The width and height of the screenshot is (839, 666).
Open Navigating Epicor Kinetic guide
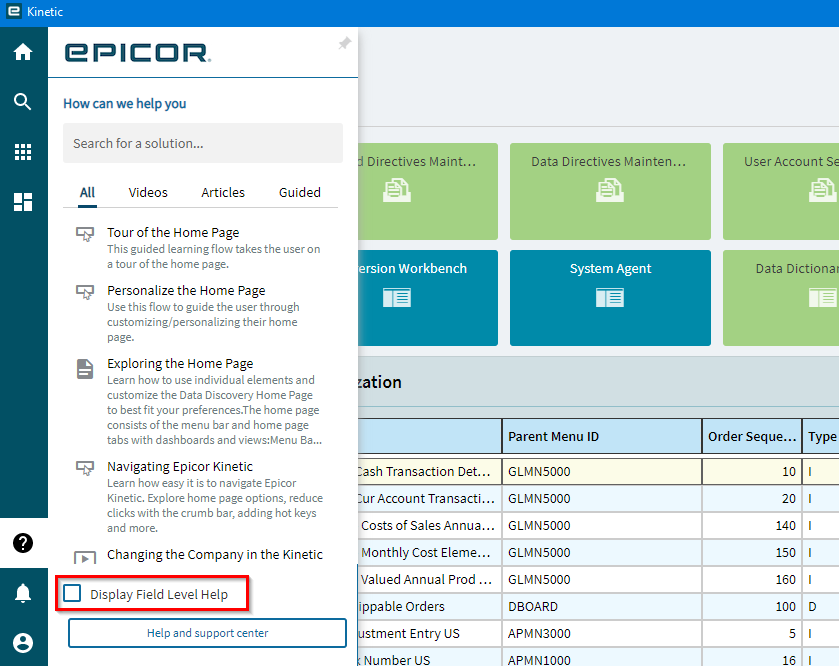[180, 466]
